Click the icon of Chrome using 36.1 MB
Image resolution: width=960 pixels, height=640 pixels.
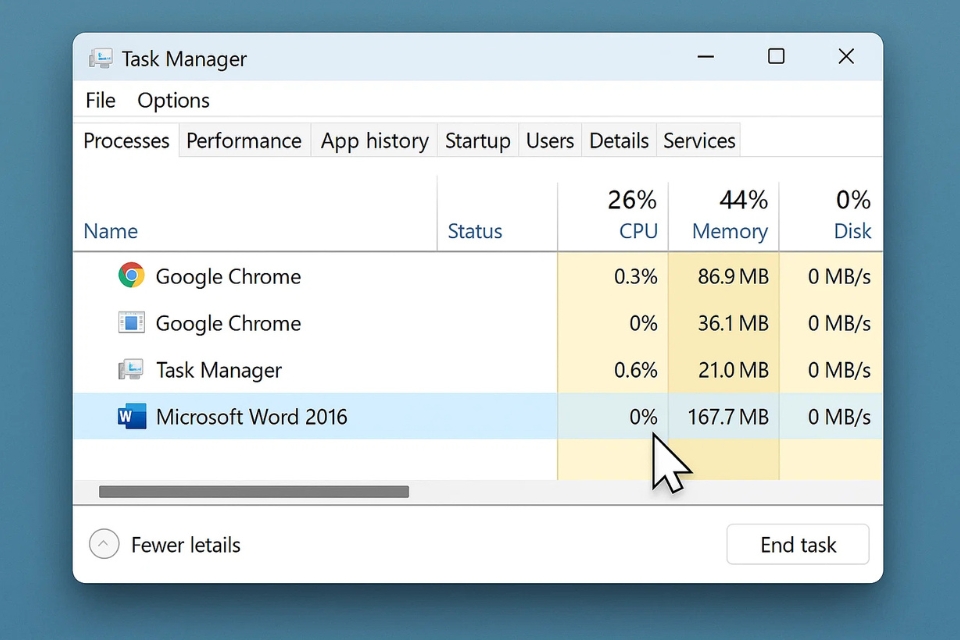131,323
